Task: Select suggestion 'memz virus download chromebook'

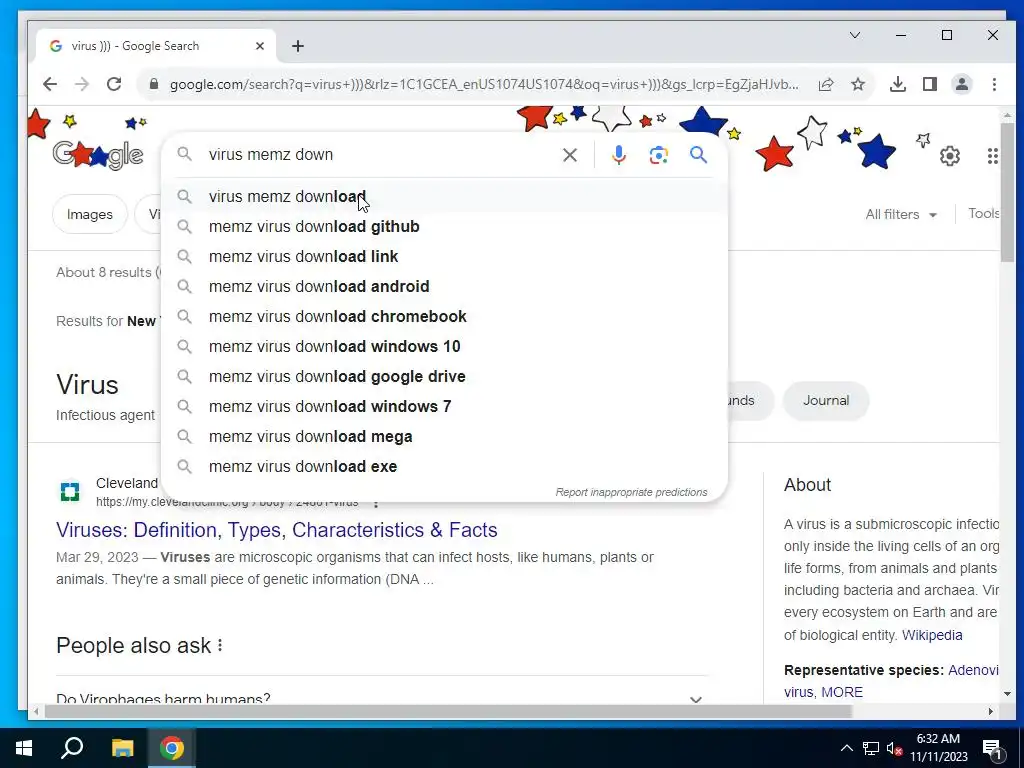Action: 444,317
